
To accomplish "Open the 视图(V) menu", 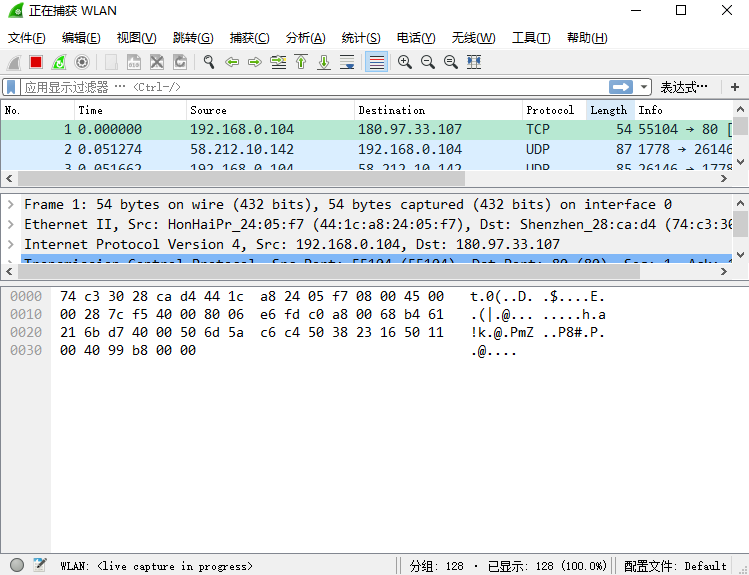I will click(x=137, y=38).
